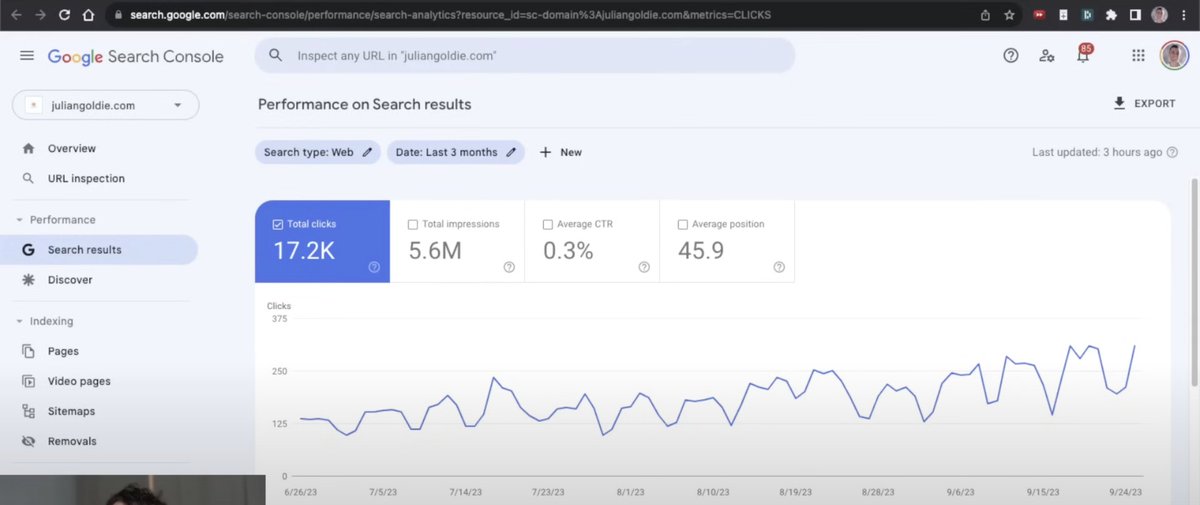
Task: Click help icon on Average CTR card
Action: [x=644, y=267]
